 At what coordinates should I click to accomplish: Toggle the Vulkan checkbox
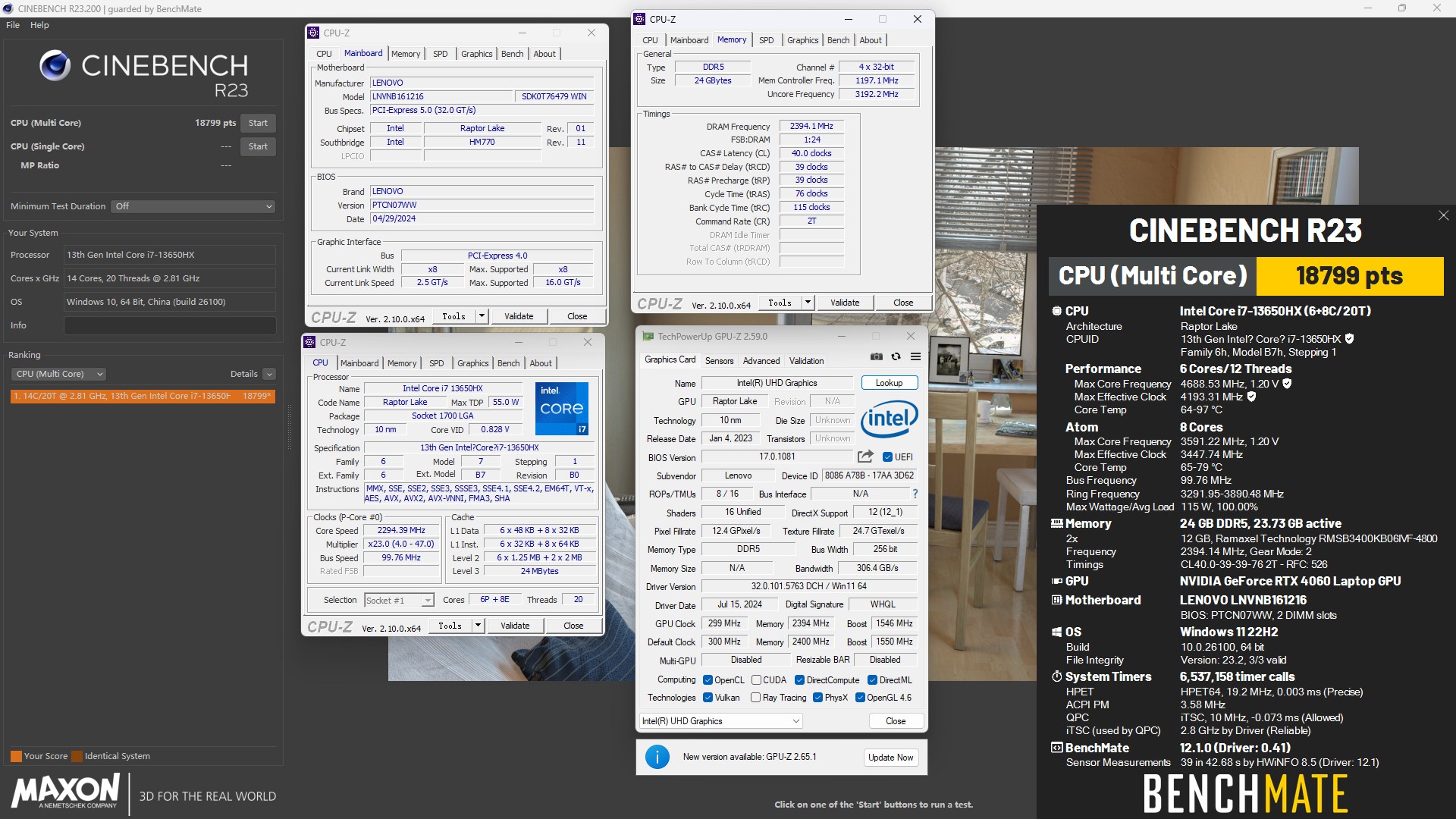click(x=708, y=698)
